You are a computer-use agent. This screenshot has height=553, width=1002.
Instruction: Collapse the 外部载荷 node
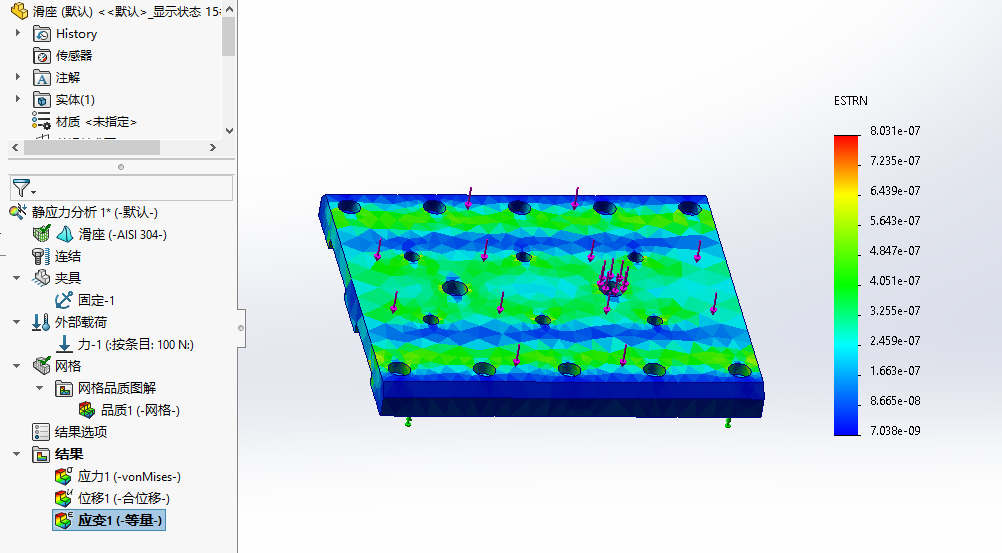pos(17,322)
